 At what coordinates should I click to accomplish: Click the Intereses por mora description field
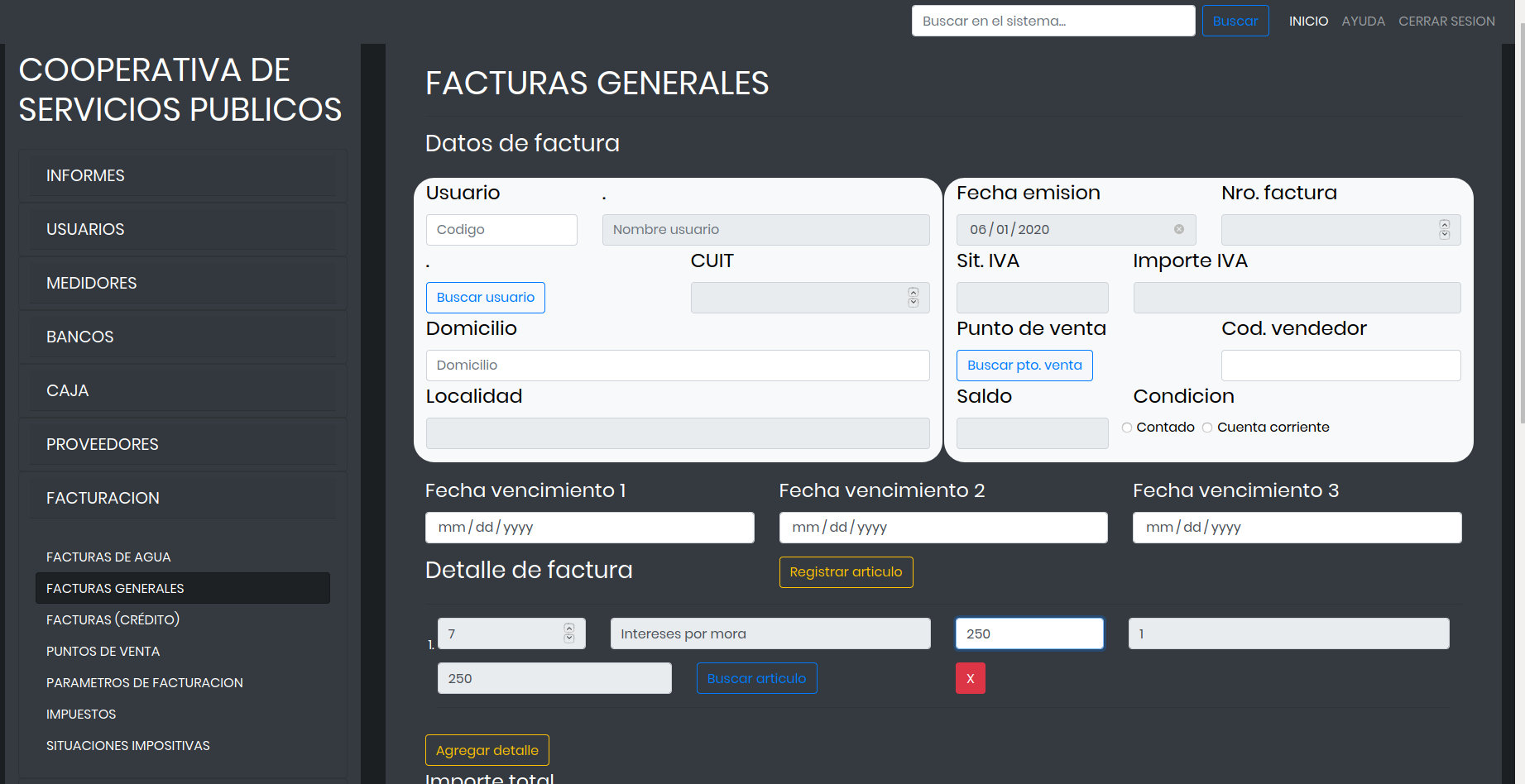770,633
